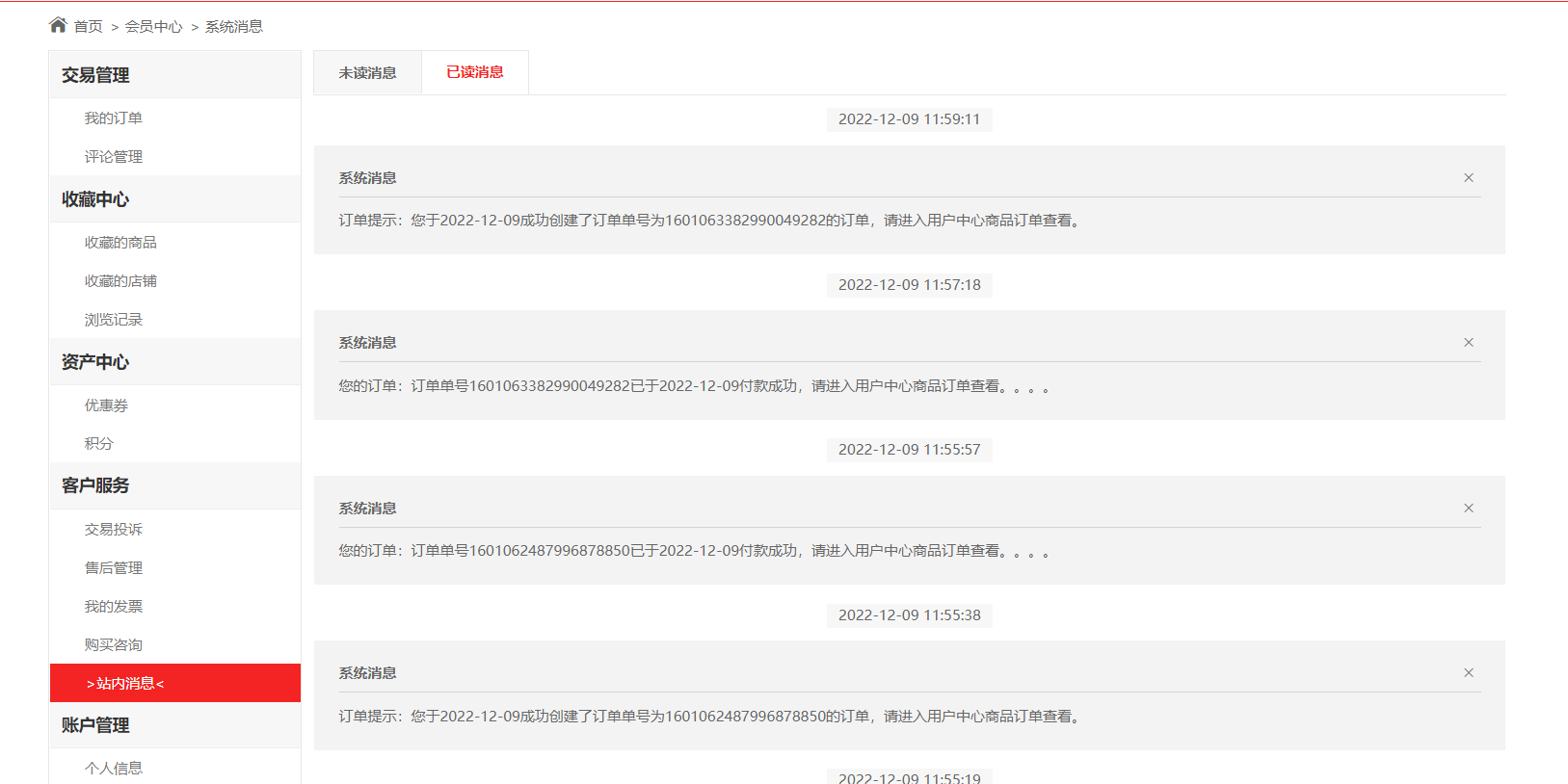The width and height of the screenshot is (1568, 784).
Task: Click the home icon in breadcrumb
Action: tap(58, 25)
